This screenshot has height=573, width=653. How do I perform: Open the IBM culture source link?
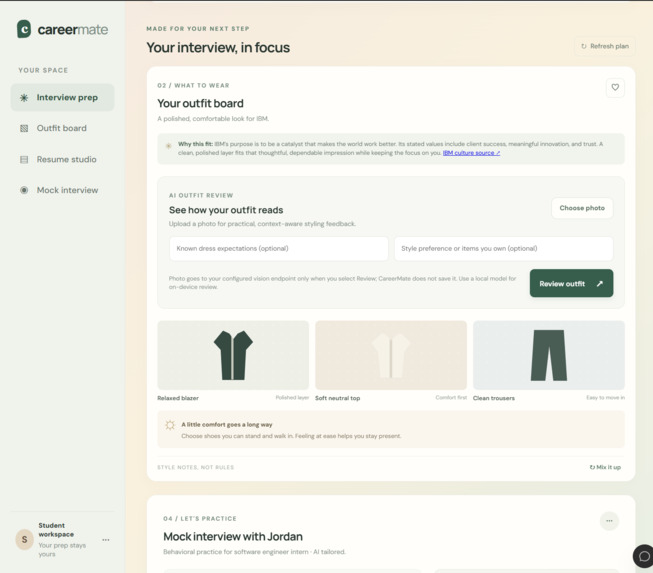point(471,153)
